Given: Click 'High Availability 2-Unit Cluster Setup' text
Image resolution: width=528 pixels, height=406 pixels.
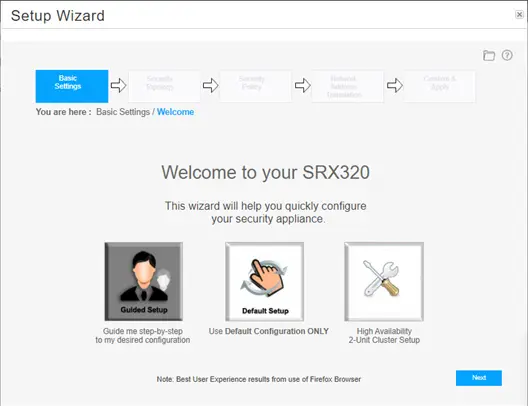Looking at the screenshot, I should click(x=384, y=336).
